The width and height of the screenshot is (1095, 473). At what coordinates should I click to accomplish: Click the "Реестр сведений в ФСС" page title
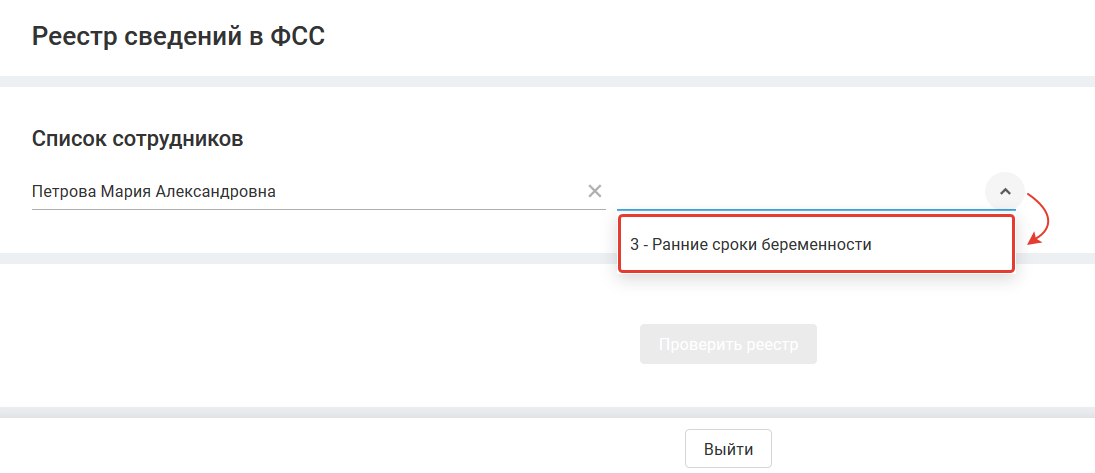click(179, 37)
